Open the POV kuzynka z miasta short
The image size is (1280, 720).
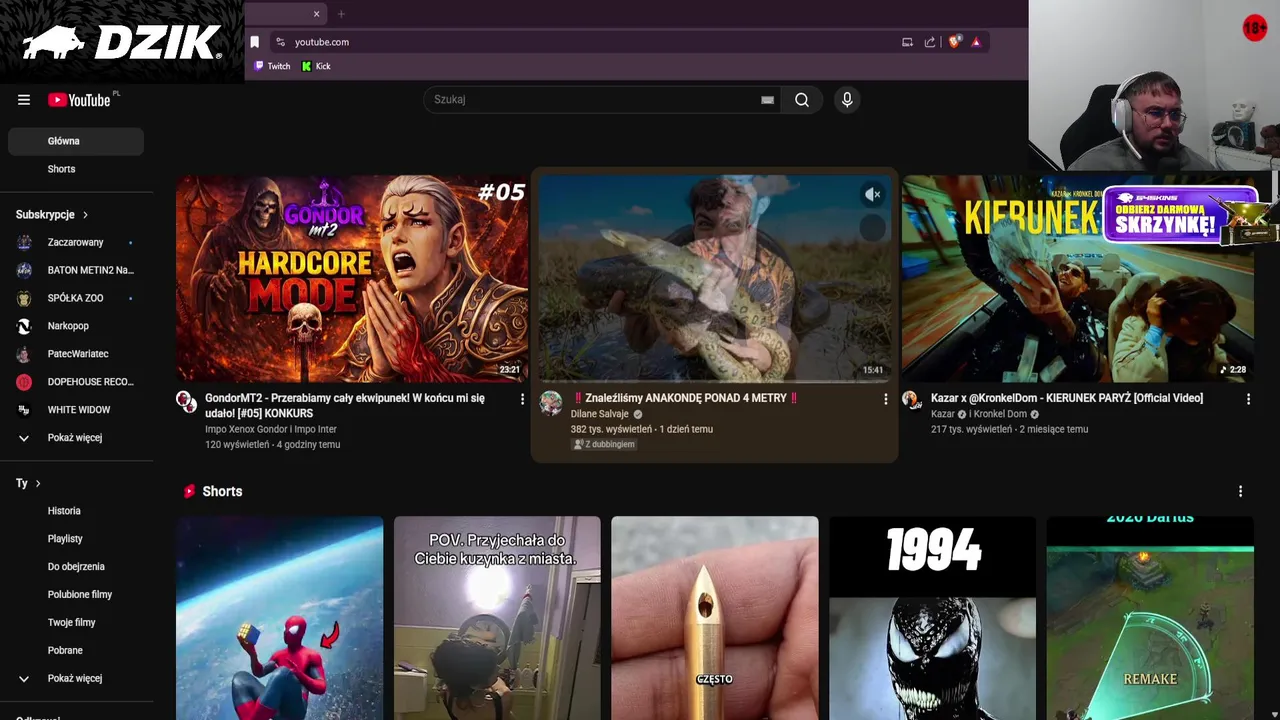tap(497, 618)
